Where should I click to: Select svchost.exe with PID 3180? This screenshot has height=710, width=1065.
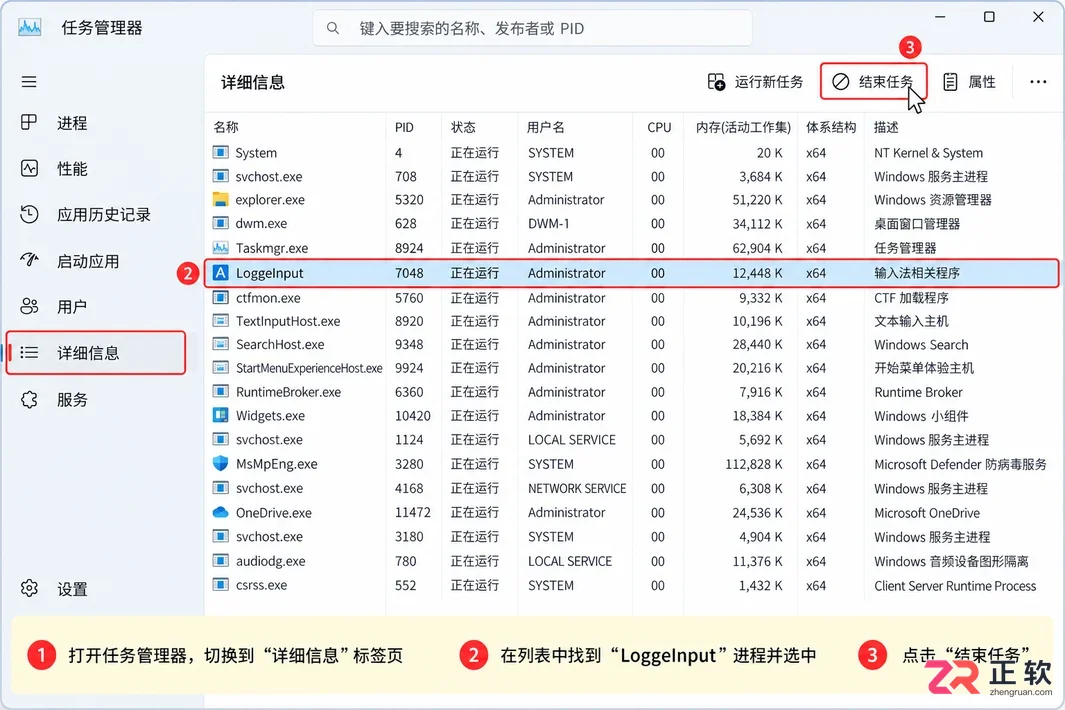pyautogui.click(x=632, y=537)
